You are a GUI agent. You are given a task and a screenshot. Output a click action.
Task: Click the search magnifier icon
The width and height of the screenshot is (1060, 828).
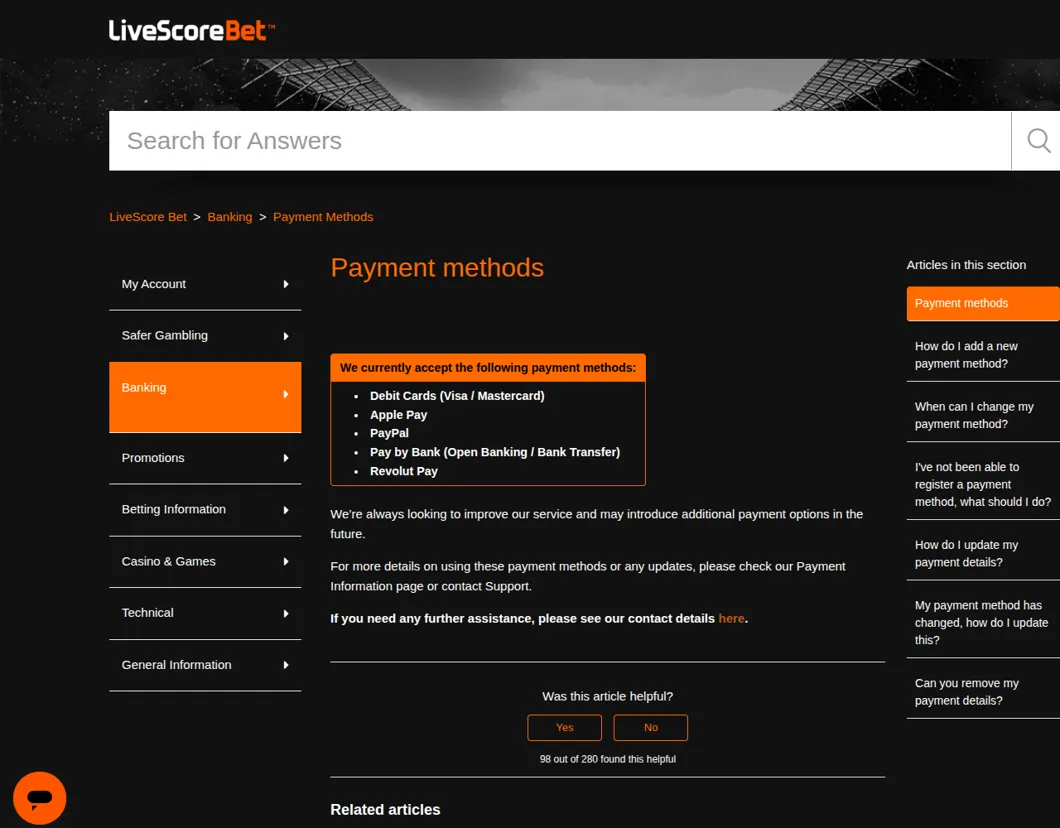click(x=1038, y=141)
